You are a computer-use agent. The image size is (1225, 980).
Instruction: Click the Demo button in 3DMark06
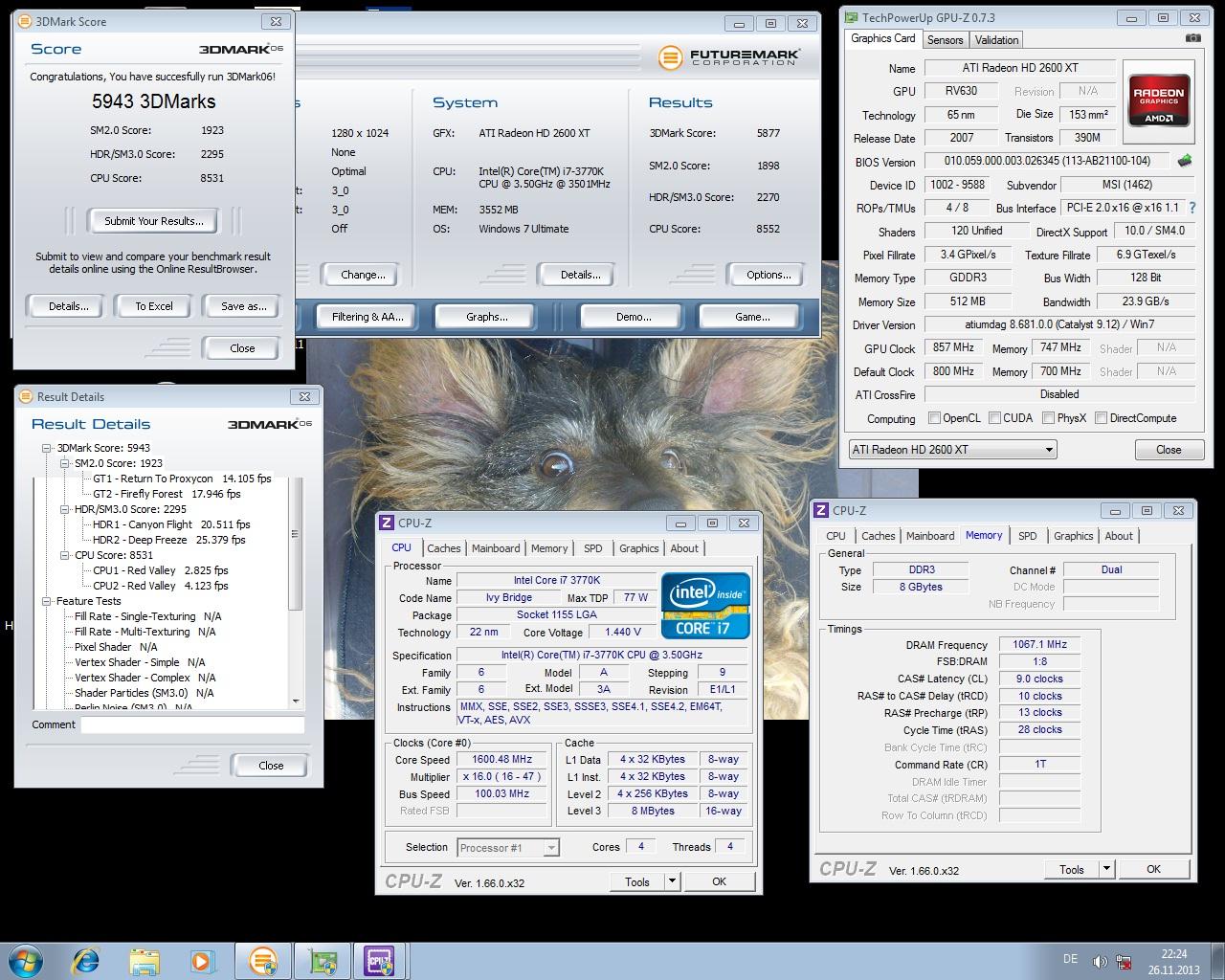tap(633, 317)
